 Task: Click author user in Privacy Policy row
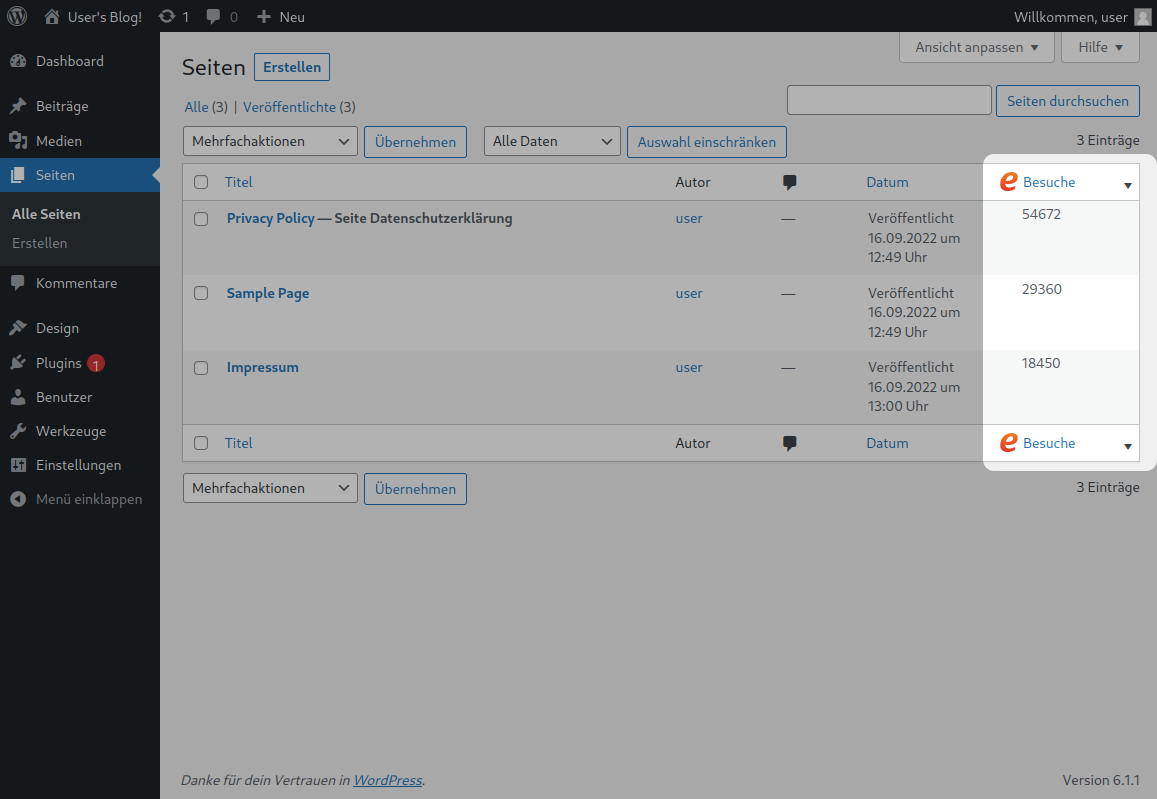click(x=688, y=218)
